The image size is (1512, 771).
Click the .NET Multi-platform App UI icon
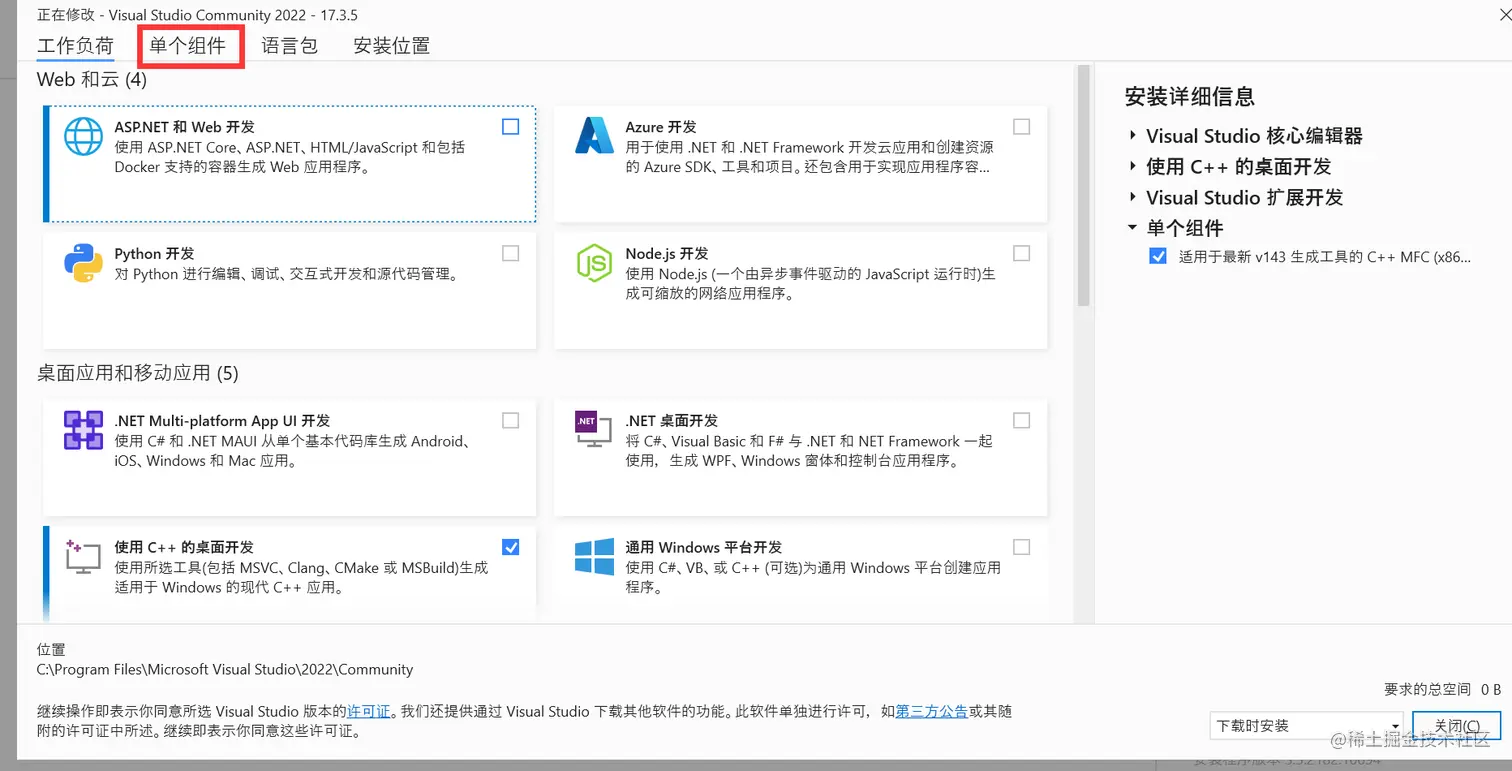point(84,430)
